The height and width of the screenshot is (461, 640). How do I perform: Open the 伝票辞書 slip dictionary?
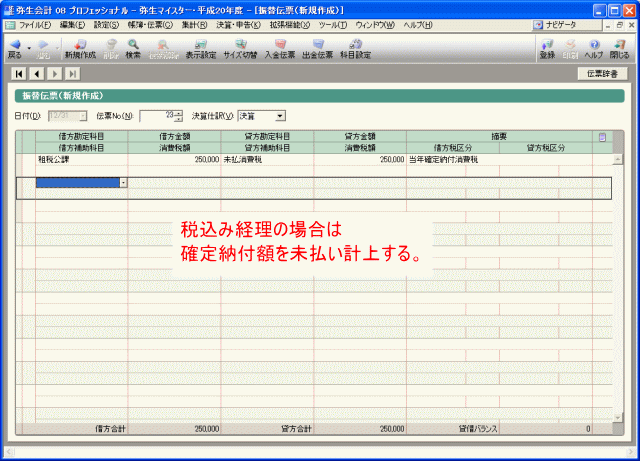[x=602, y=74]
